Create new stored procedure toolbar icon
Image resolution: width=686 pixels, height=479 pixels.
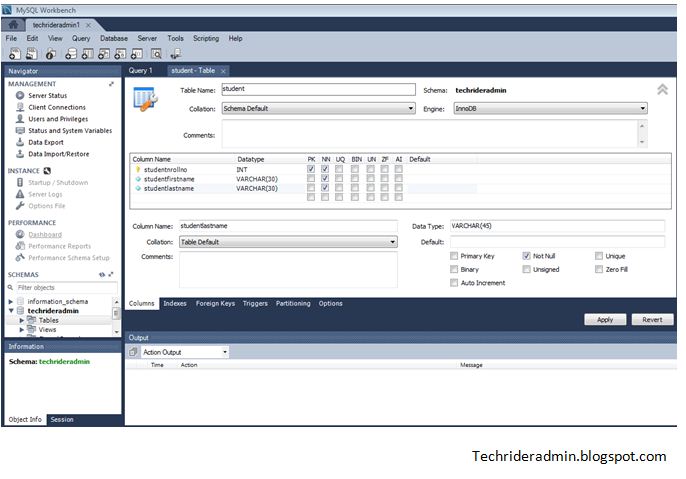(120, 54)
